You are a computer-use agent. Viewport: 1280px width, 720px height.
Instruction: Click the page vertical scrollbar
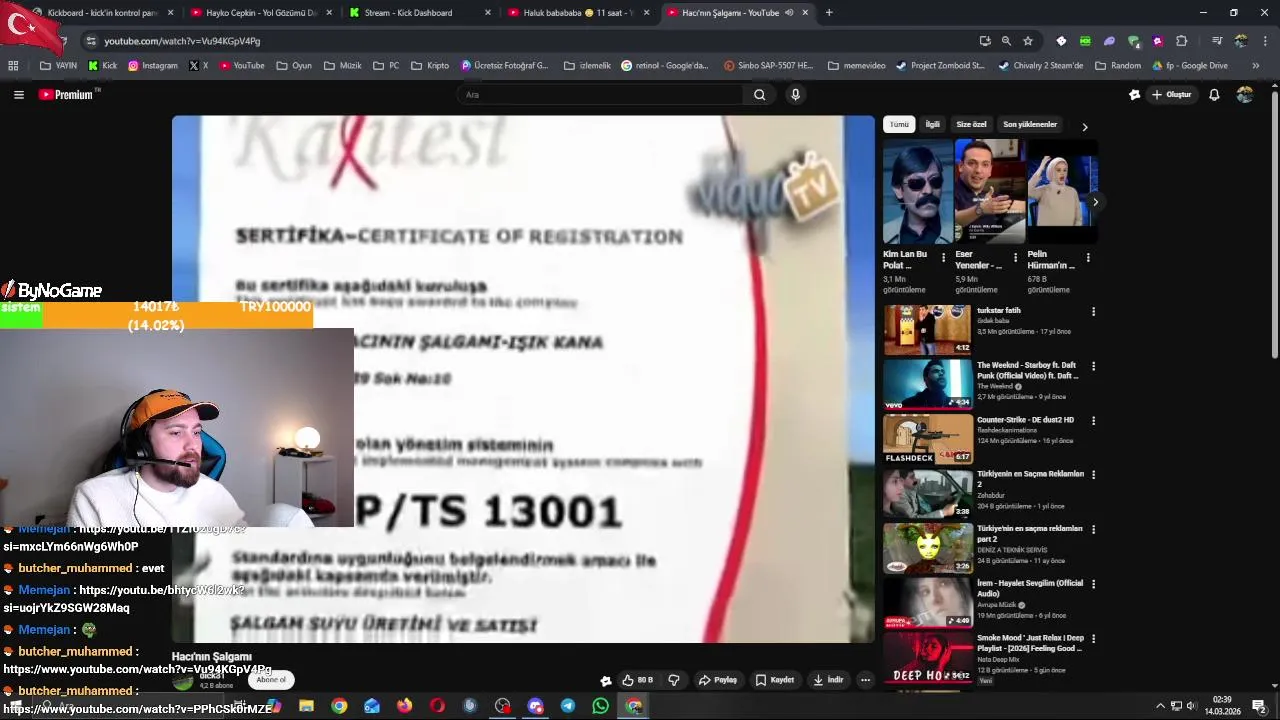1274,225
